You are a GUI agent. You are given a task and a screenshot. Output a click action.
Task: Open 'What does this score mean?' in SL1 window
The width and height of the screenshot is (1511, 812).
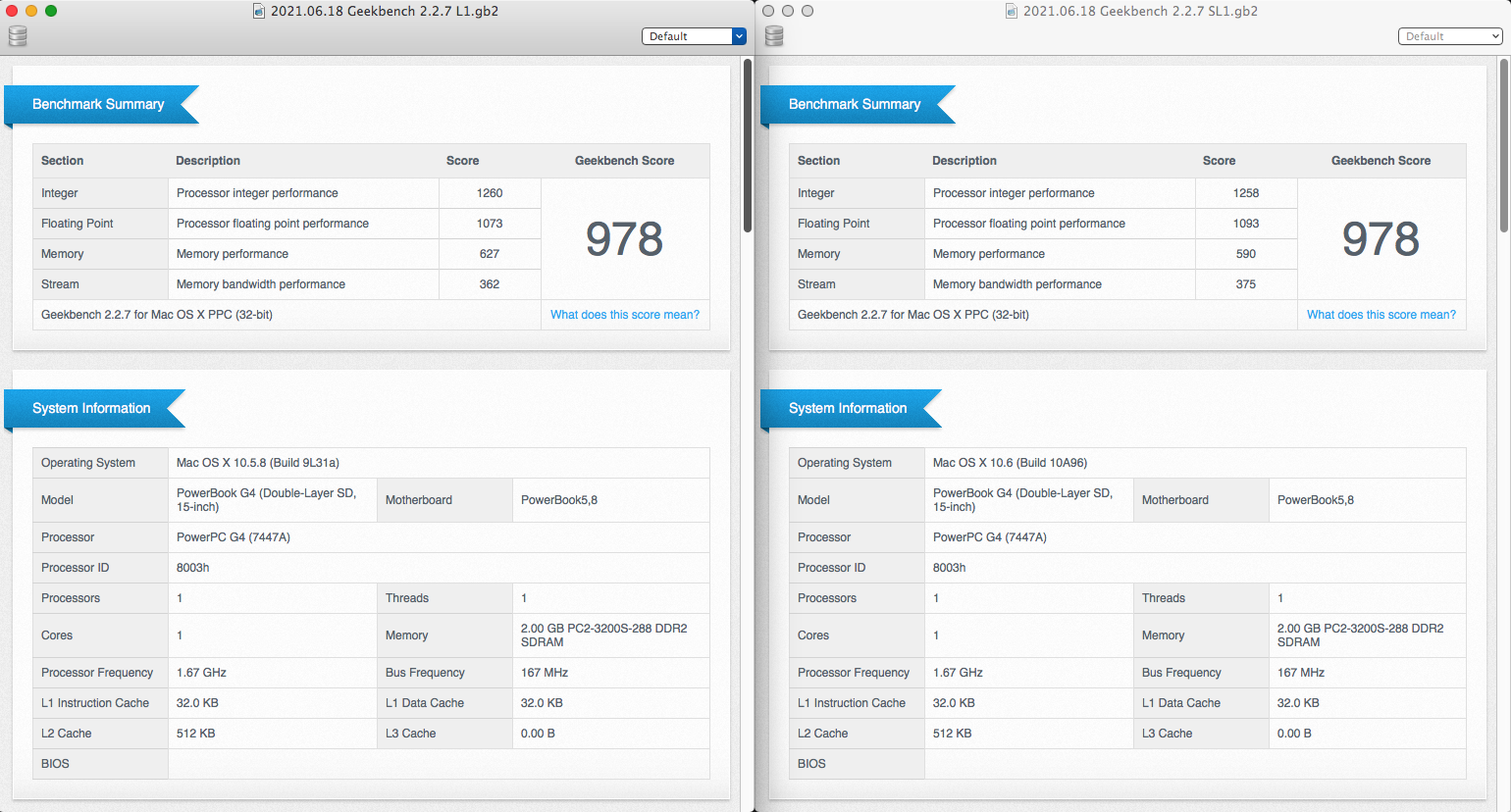1381,315
